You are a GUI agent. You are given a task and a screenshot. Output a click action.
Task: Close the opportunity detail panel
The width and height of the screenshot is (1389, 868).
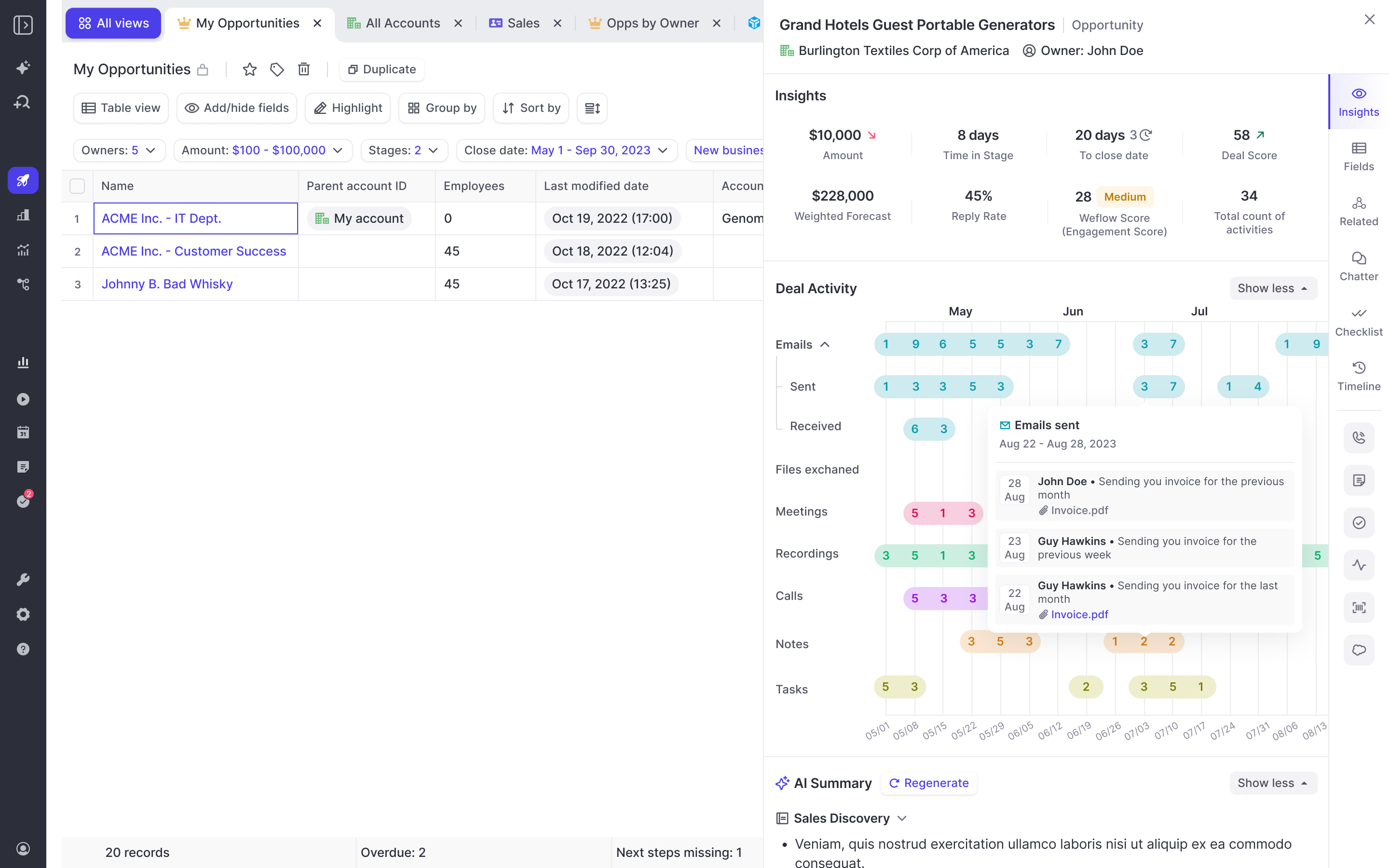(x=1370, y=19)
